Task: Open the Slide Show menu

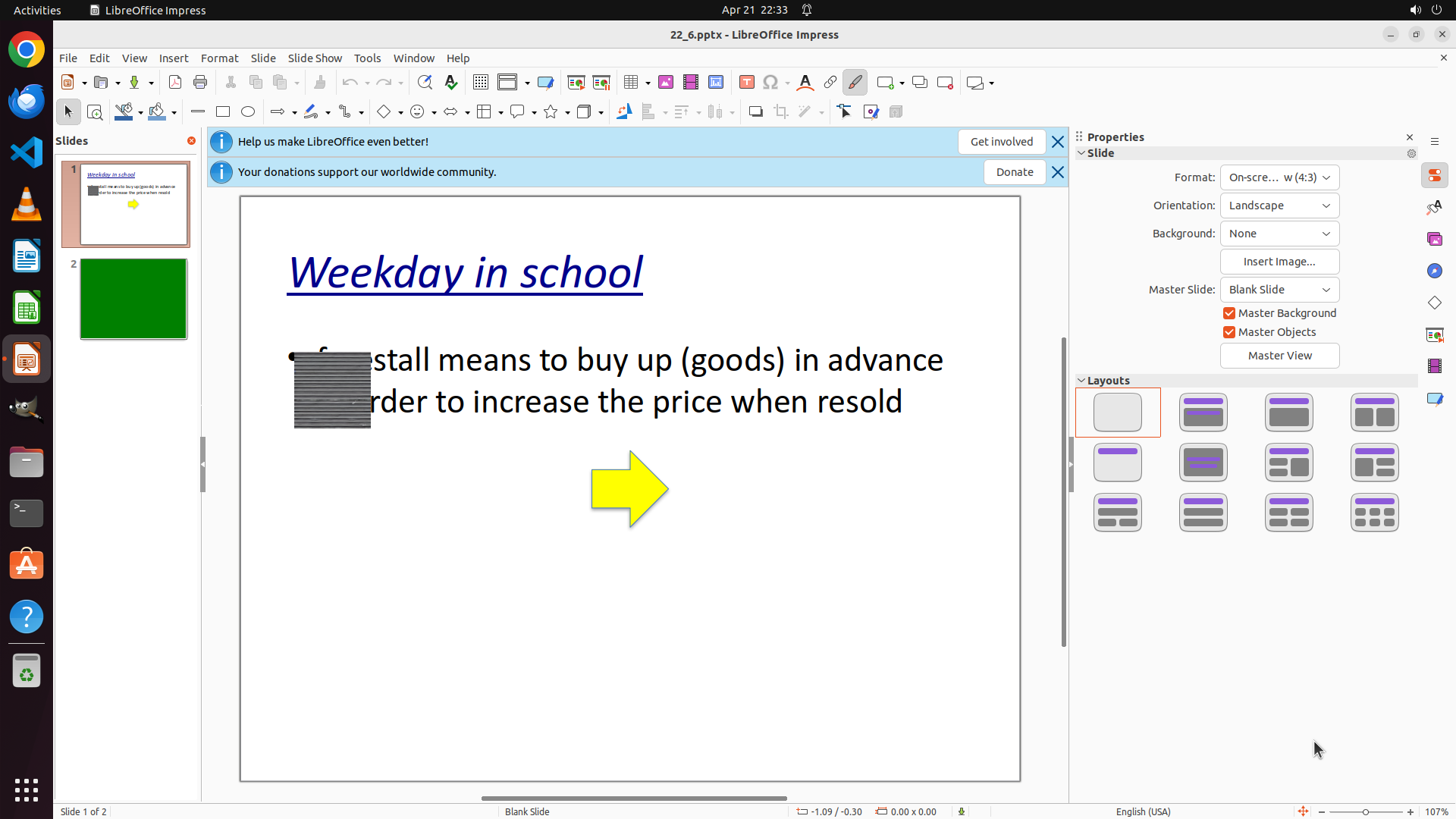Action: 315,58
